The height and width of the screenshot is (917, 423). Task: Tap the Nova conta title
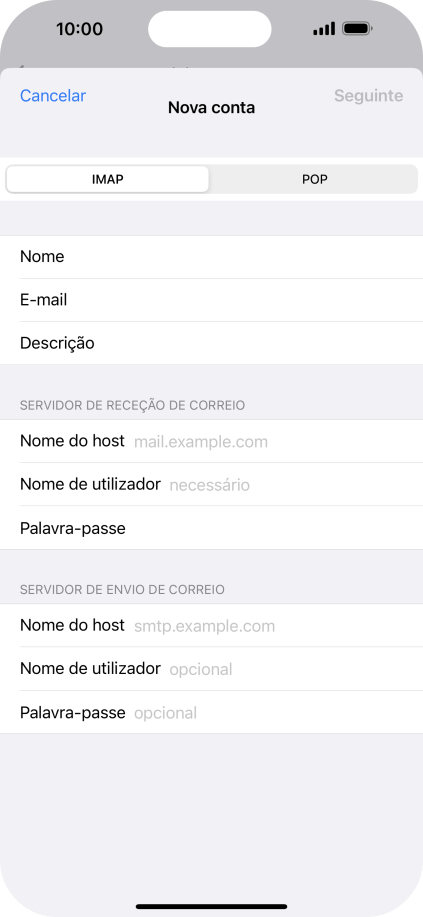click(211, 108)
